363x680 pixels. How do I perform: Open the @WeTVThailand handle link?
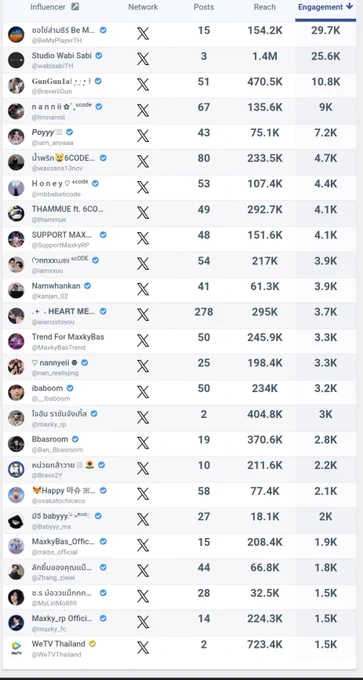[56, 654]
